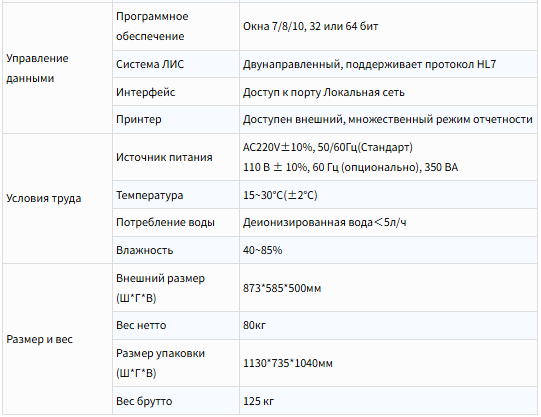This screenshot has width=541, height=417.
Task: Click the 'Управление данными' category cell
Action: [x=57, y=68]
